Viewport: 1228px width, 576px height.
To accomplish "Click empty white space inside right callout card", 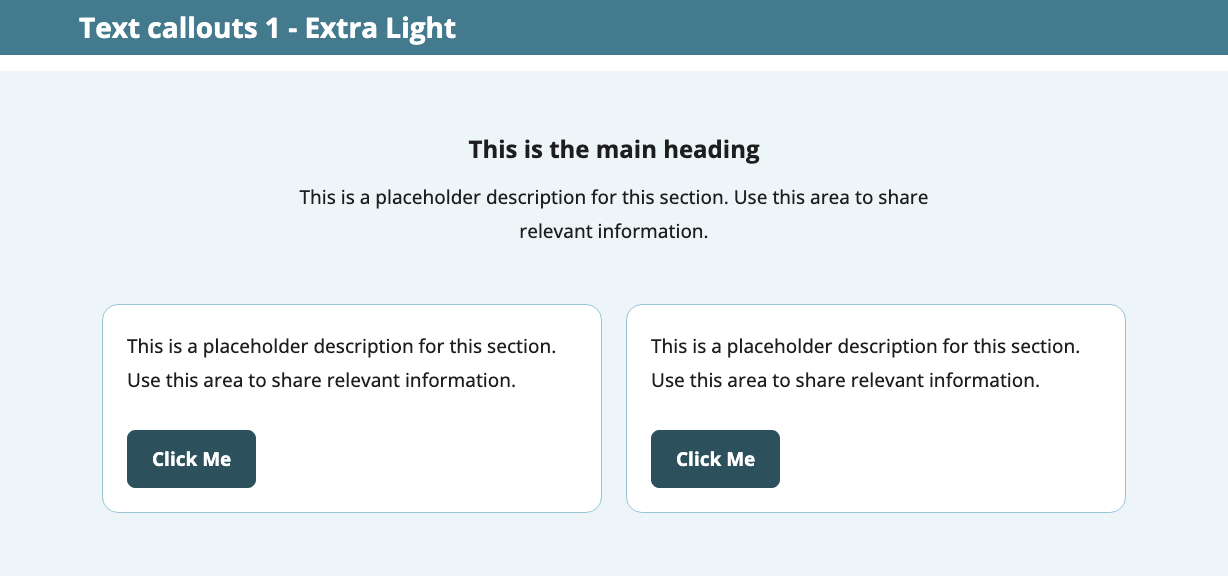I will pyautogui.click(x=950, y=460).
